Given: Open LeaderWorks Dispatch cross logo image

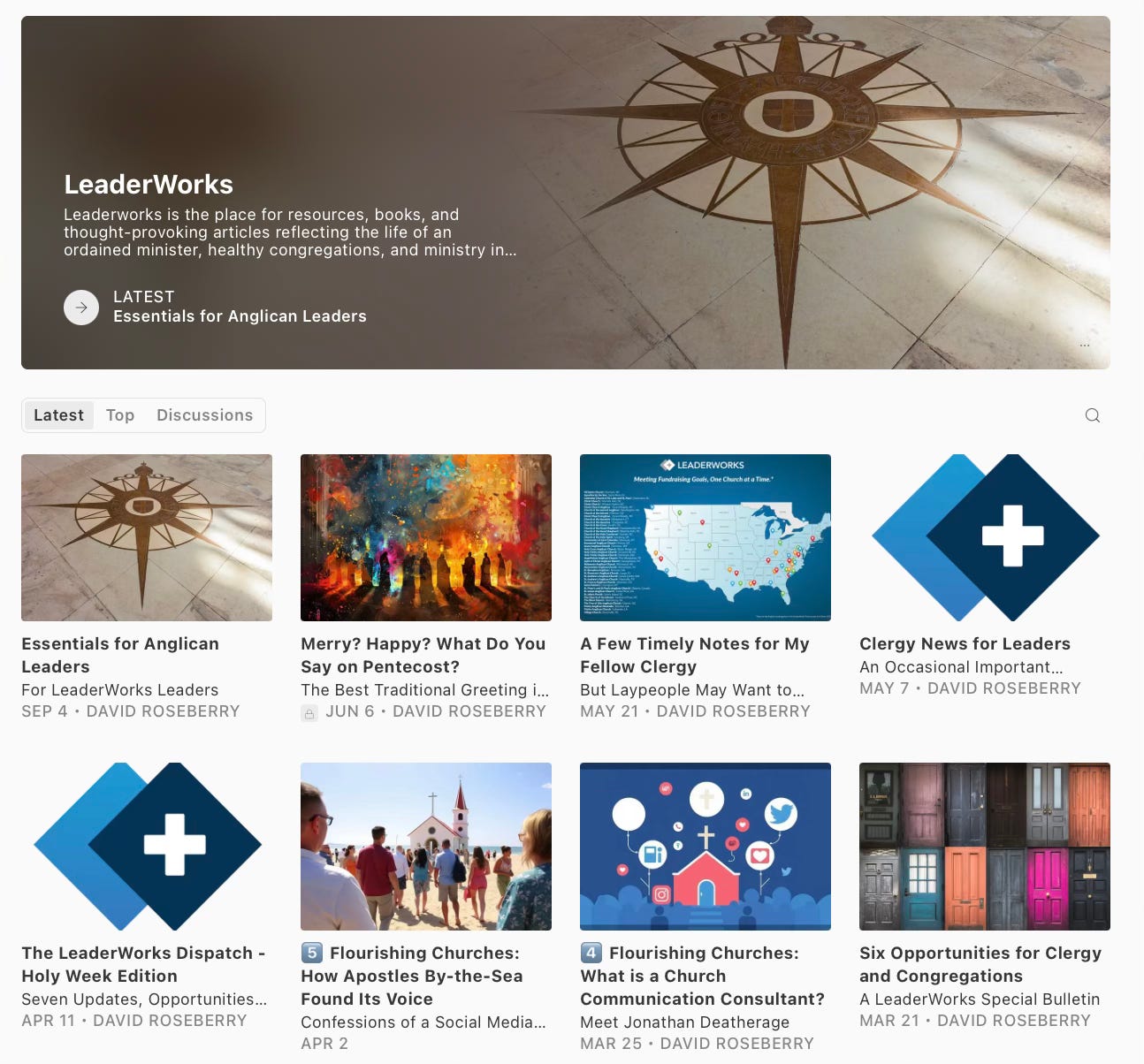Looking at the screenshot, I should 147,847.
